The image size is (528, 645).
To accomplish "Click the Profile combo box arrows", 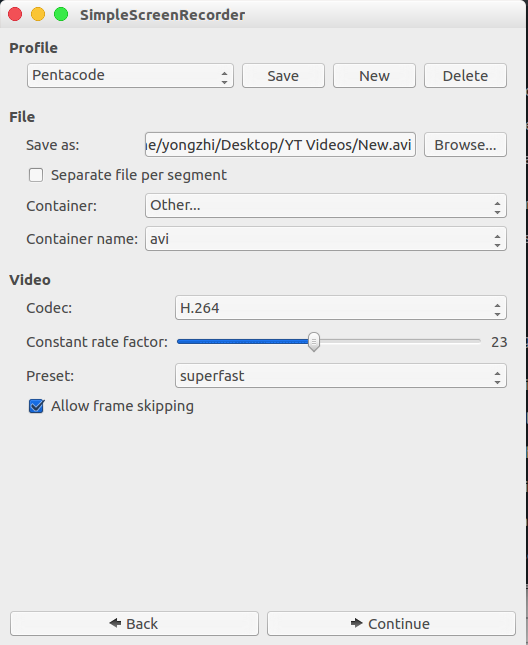I will click(224, 76).
